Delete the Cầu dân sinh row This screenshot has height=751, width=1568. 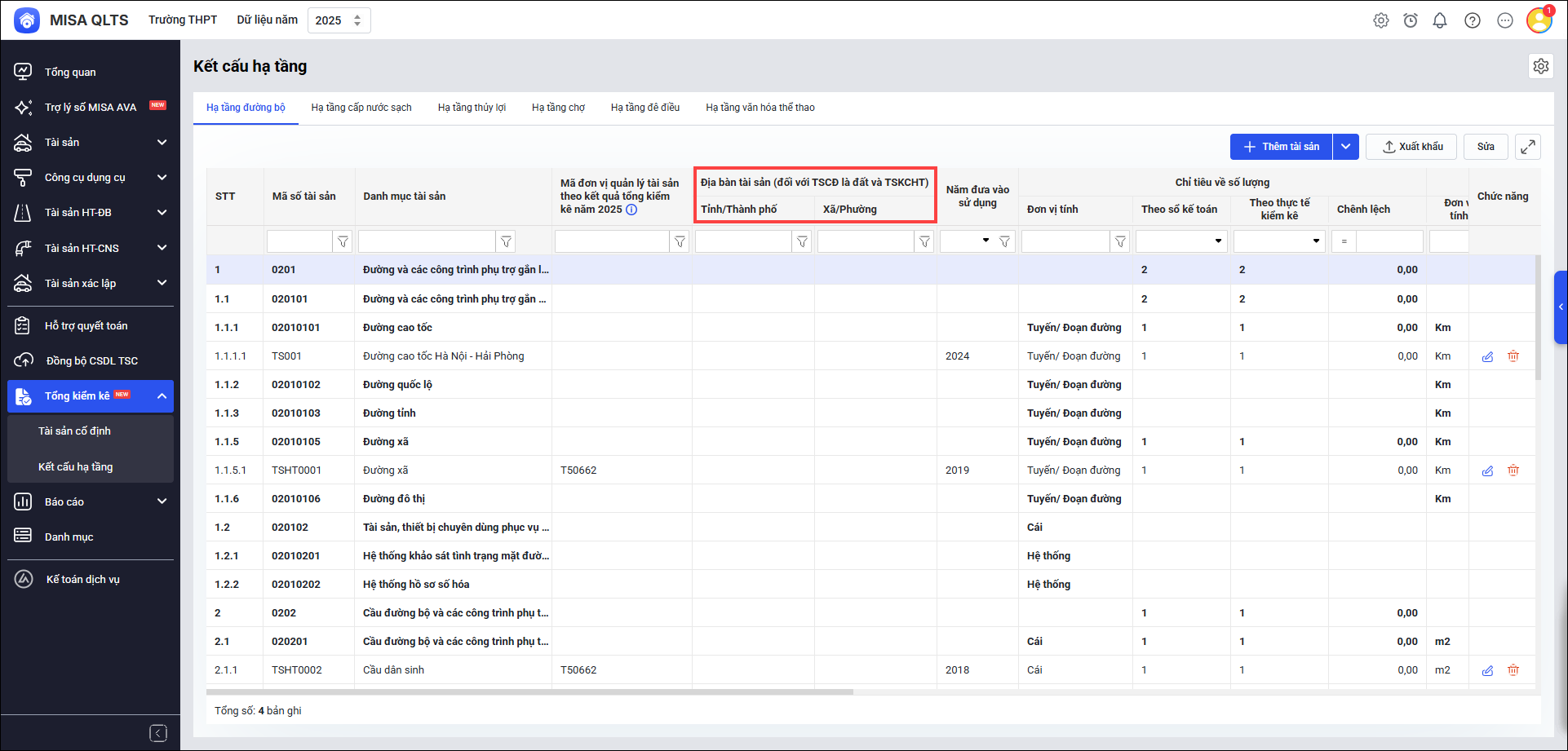1513,670
